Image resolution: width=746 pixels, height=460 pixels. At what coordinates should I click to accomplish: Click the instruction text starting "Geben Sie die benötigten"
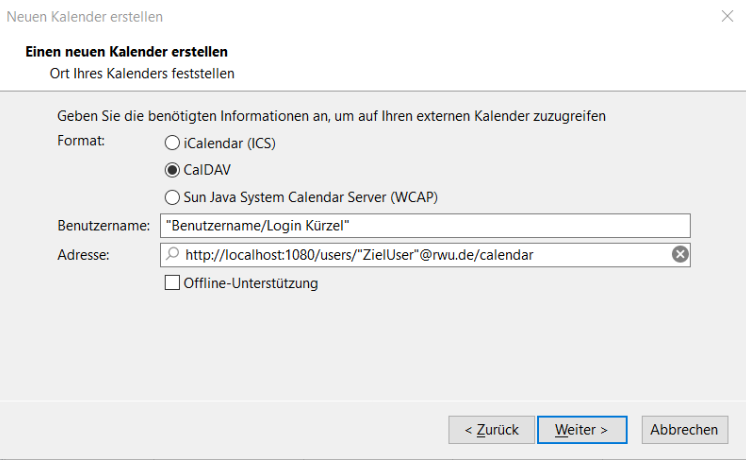pyautogui.click(x=331, y=116)
